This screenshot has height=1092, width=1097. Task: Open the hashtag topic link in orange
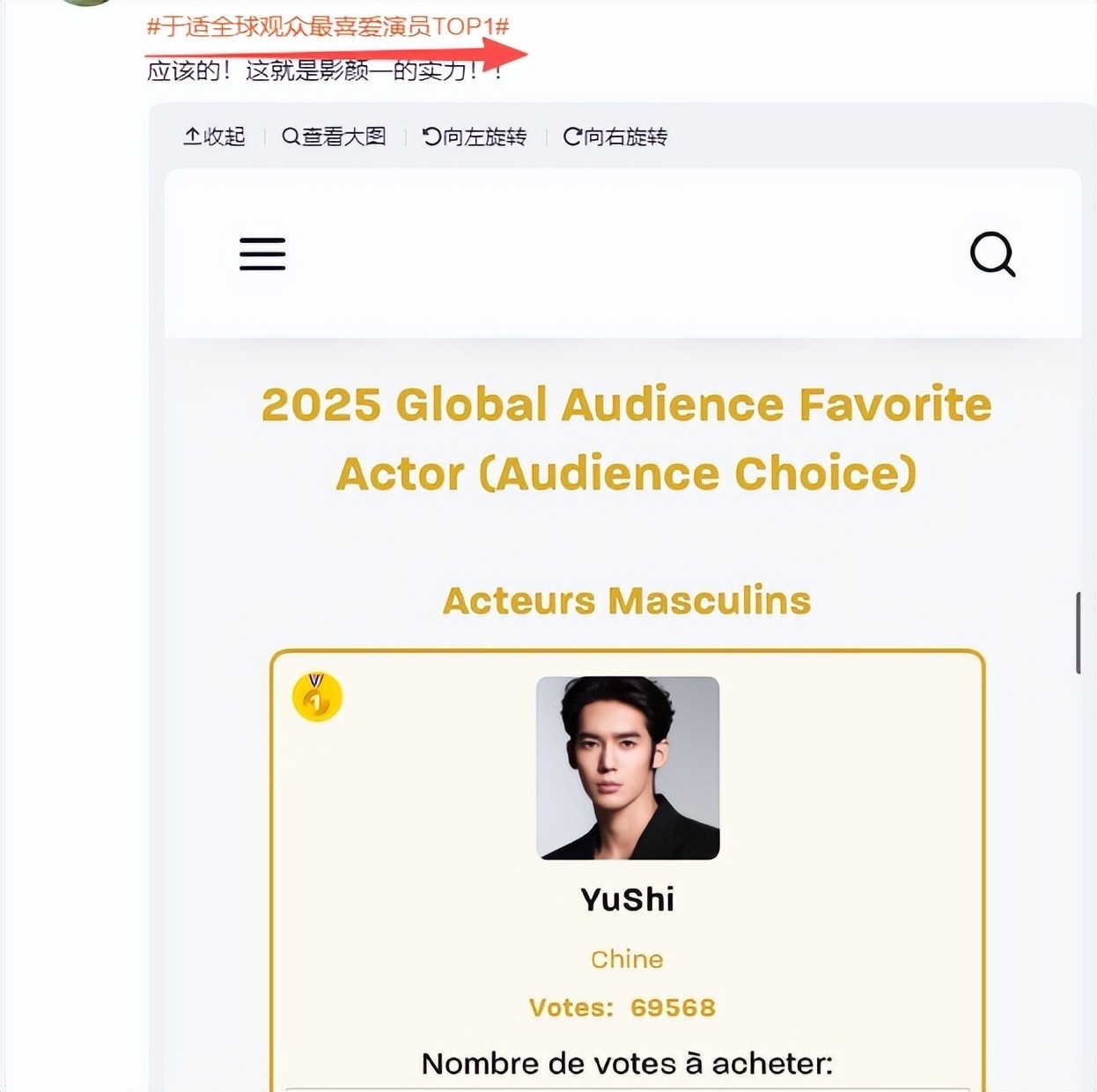328,26
